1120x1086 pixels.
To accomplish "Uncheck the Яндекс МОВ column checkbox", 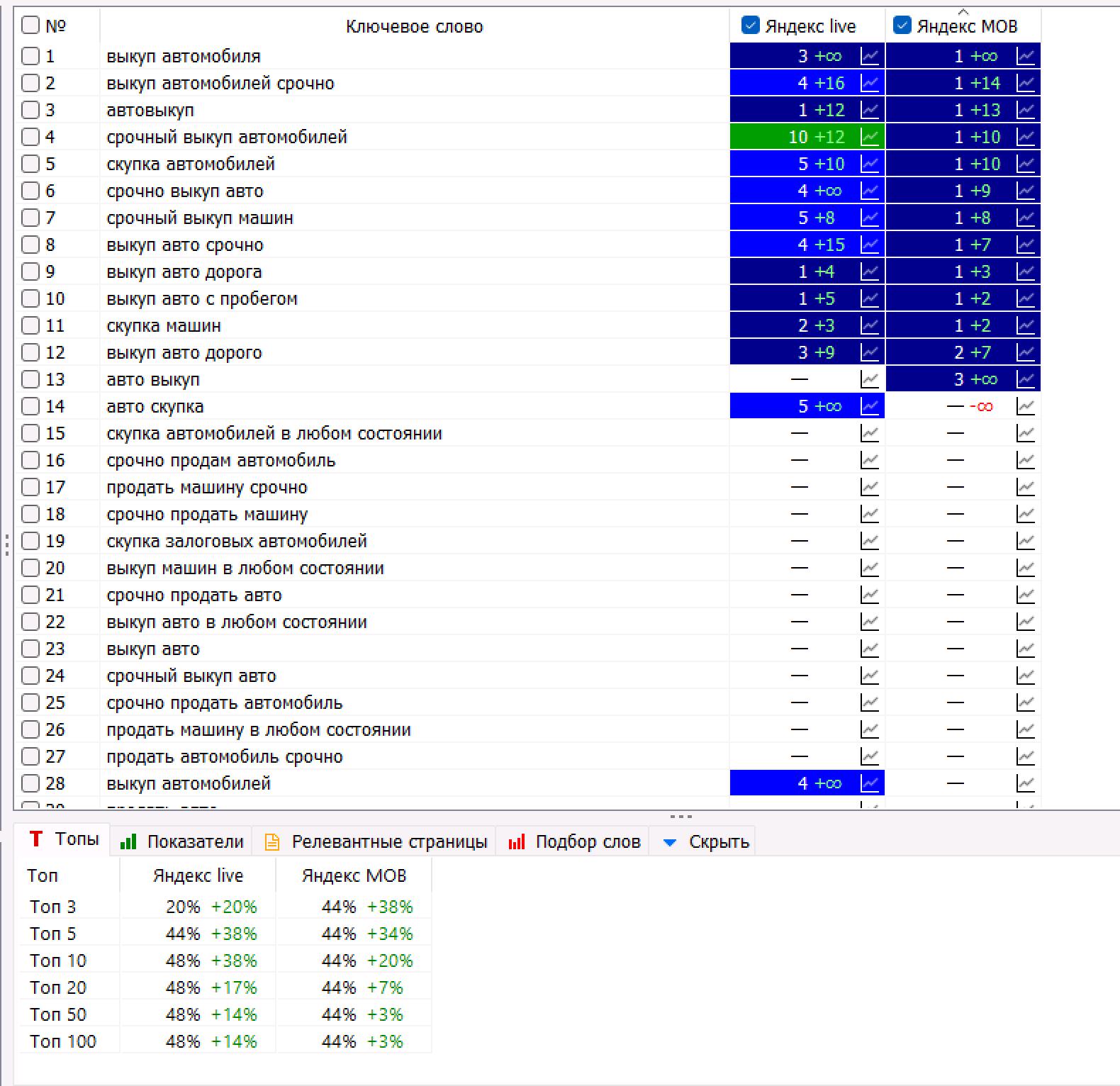I will click(902, 26).
